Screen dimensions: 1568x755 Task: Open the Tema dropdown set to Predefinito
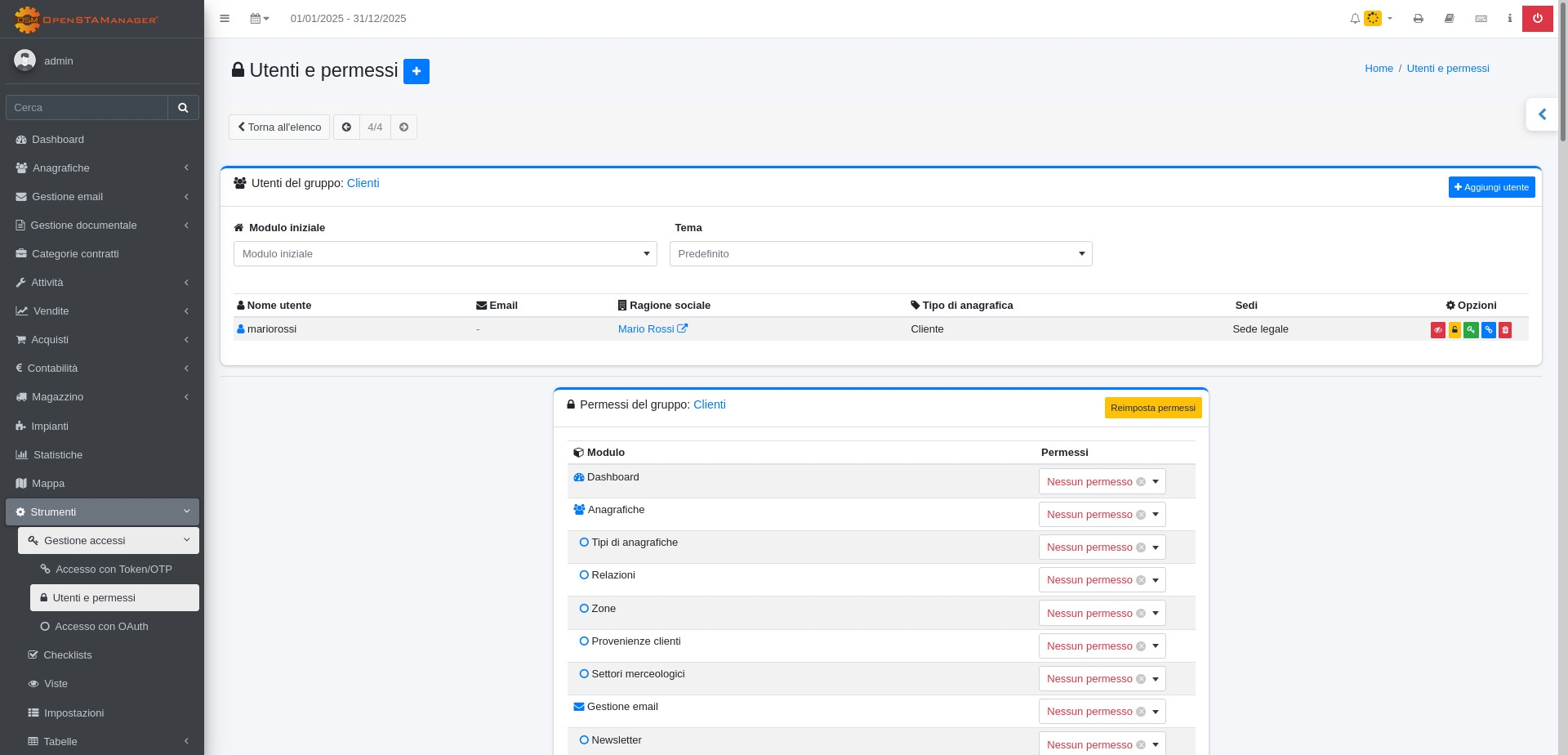point(880,254)
